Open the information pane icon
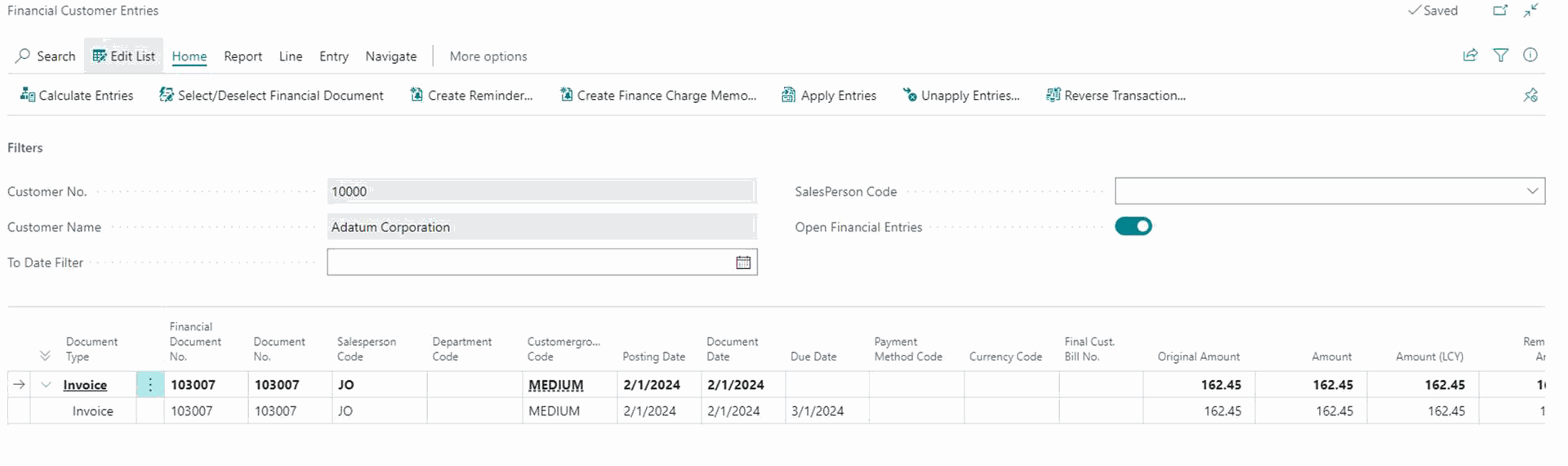Viewport: 1568px width, 466px height. point(1530,56)
